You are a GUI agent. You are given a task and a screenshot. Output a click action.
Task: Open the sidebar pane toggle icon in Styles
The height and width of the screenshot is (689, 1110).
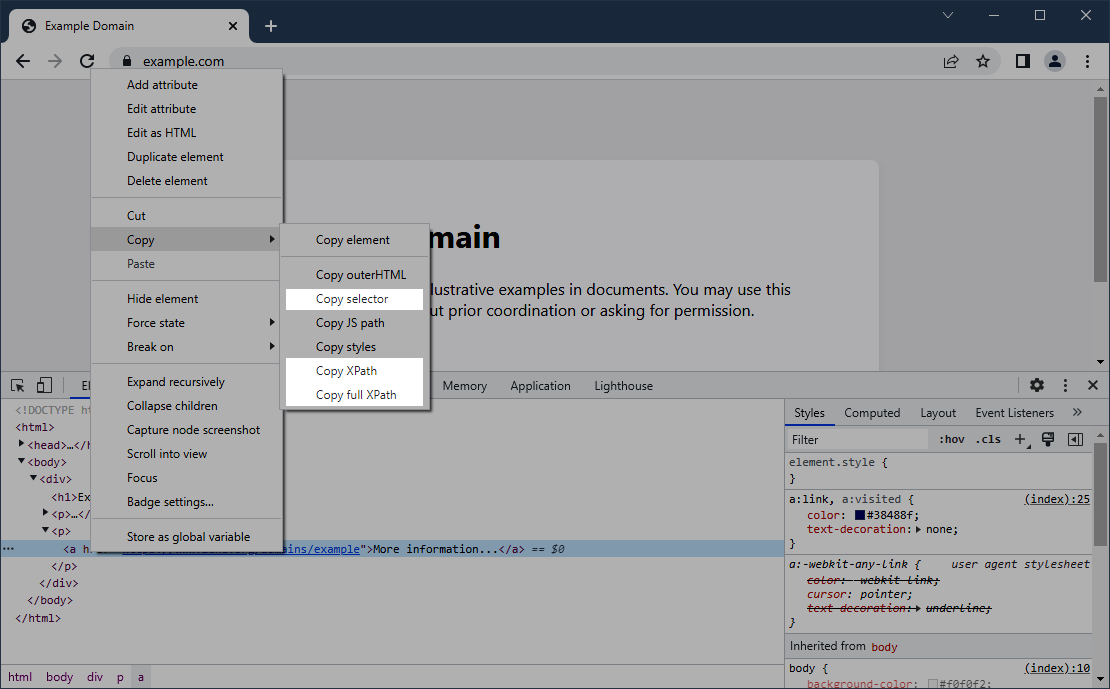pos(1075,439)
